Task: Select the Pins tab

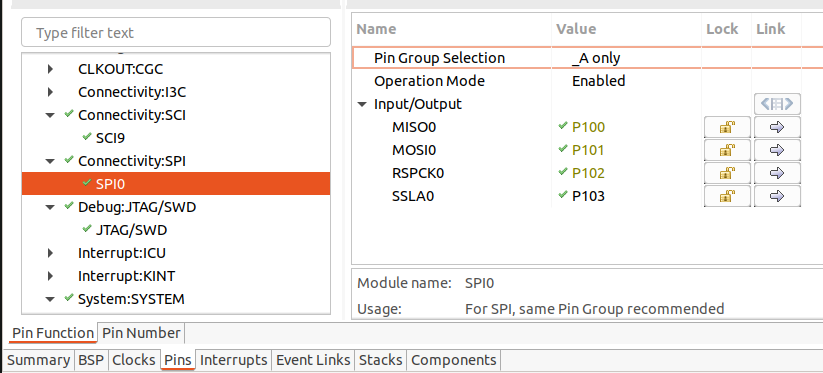Action: coord(178,360)
